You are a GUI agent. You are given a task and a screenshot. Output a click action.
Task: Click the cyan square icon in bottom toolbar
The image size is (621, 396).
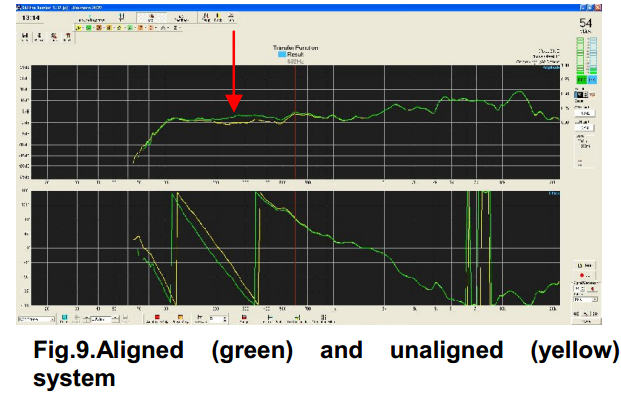coord(64,319)
